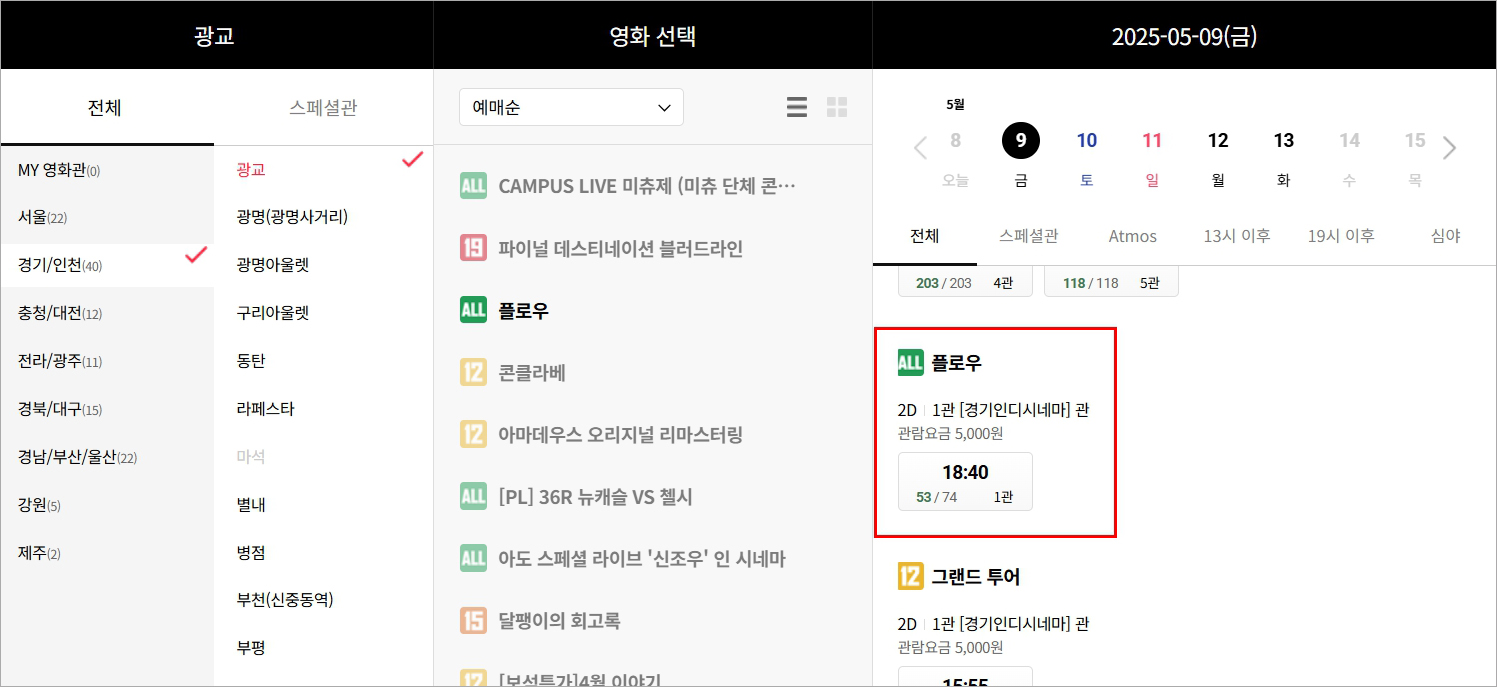This screenshot has height=687, width=1497.
Task: Click the 12 rating badge beside 콘클라베
Action: (x=473, y=373)
